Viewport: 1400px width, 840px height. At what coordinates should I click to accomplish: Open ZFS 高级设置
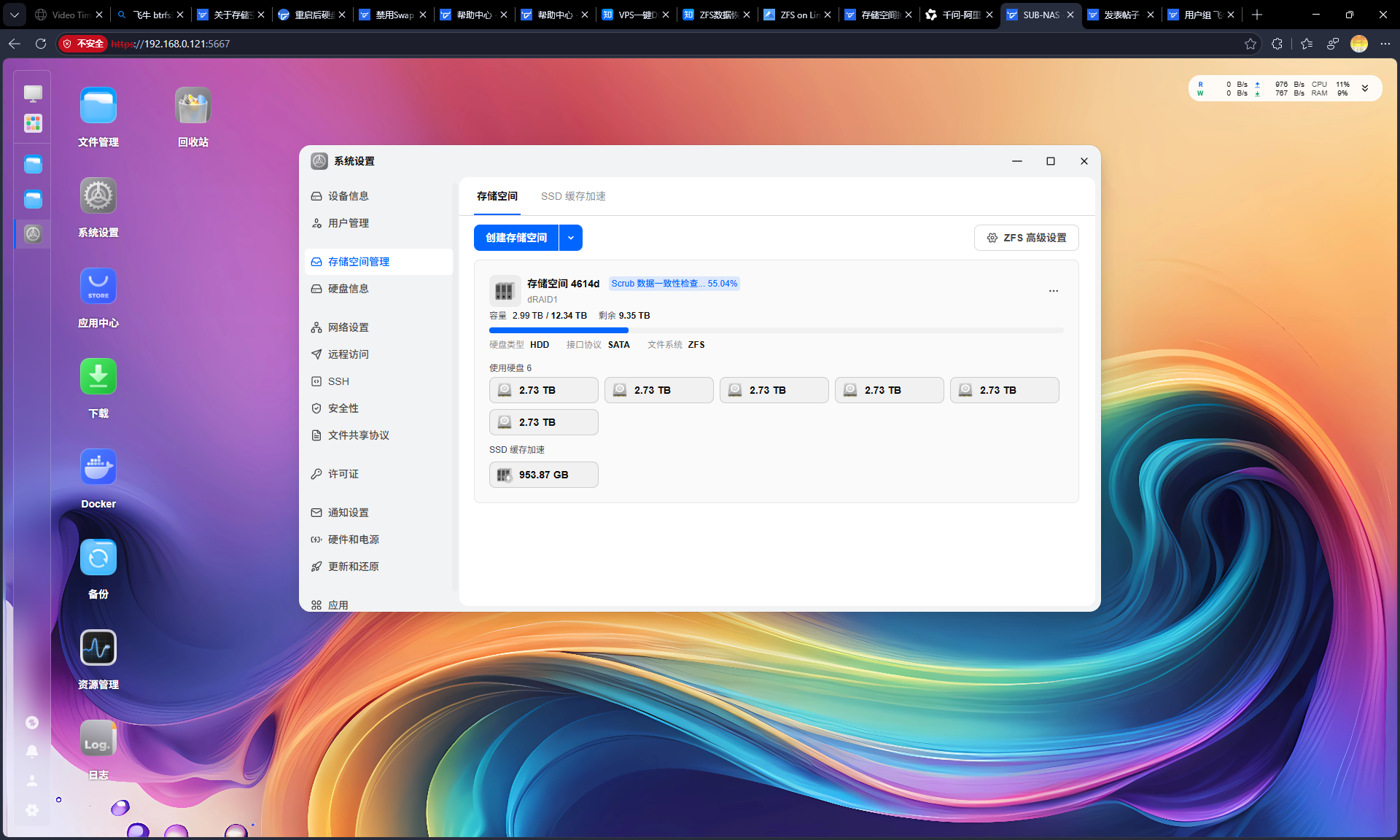coord(1027,238)
